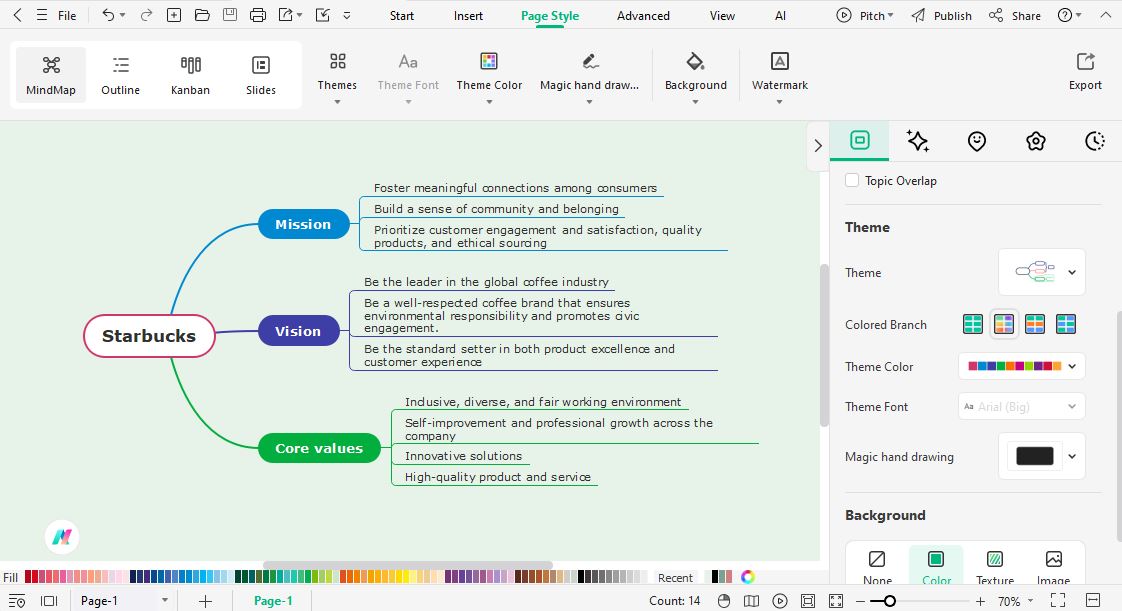Open file with folder icon
The height and width of the screenshot is (611, 1122).
(202, 15)
